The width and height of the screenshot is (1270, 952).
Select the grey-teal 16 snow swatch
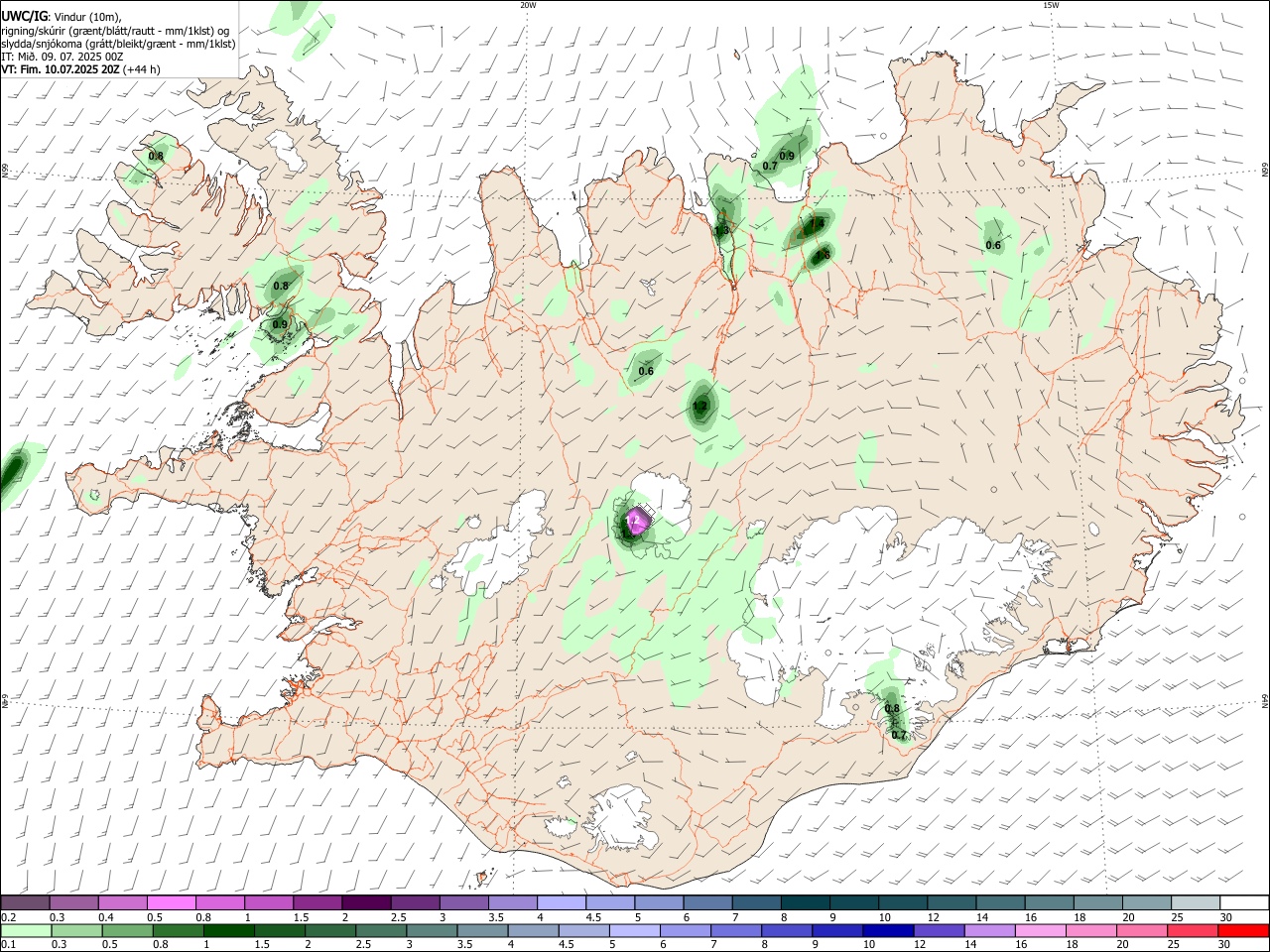point(1049,902)
